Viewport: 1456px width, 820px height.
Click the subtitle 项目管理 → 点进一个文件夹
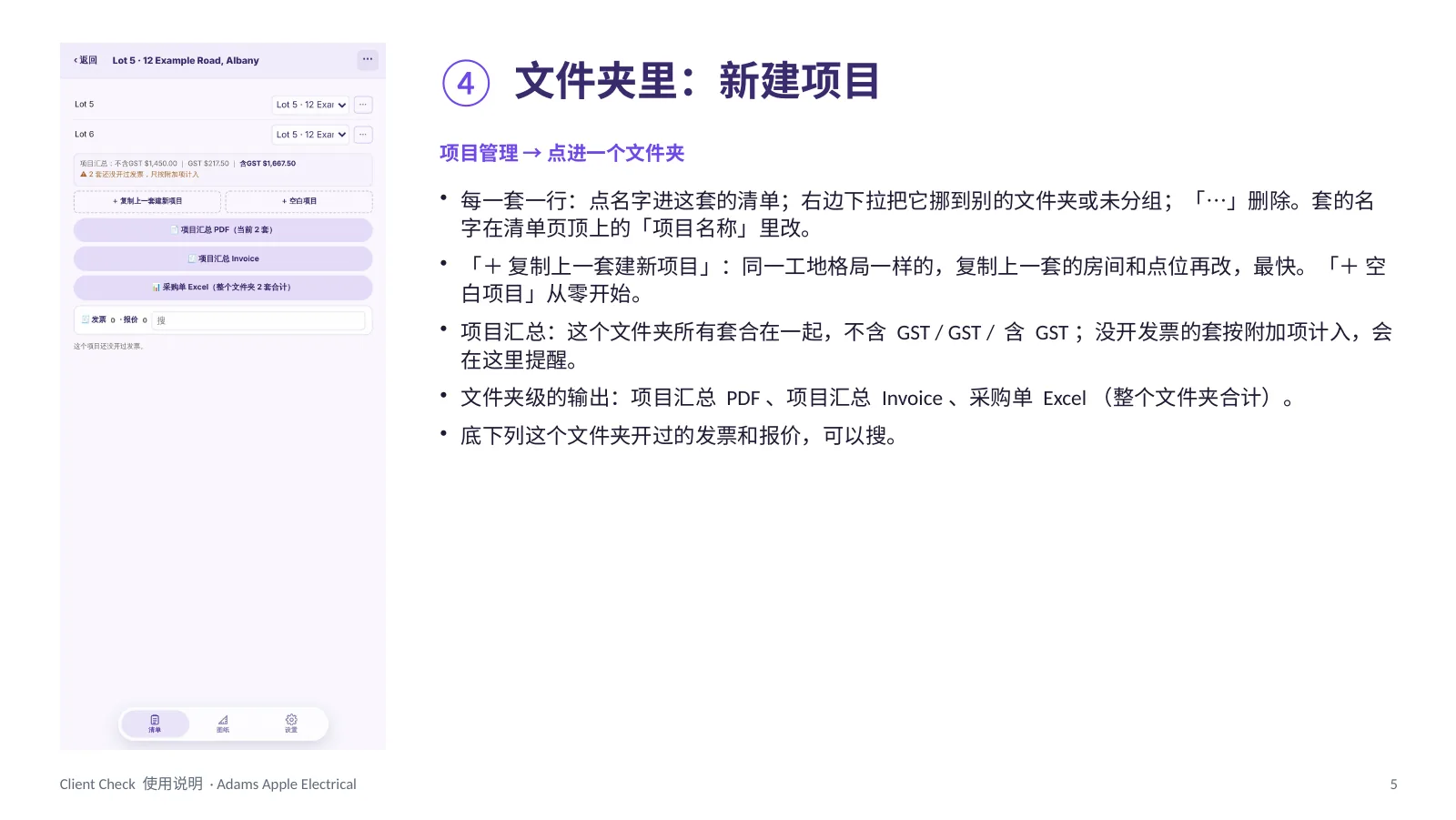pyautogui.click(x=561, y=153)
